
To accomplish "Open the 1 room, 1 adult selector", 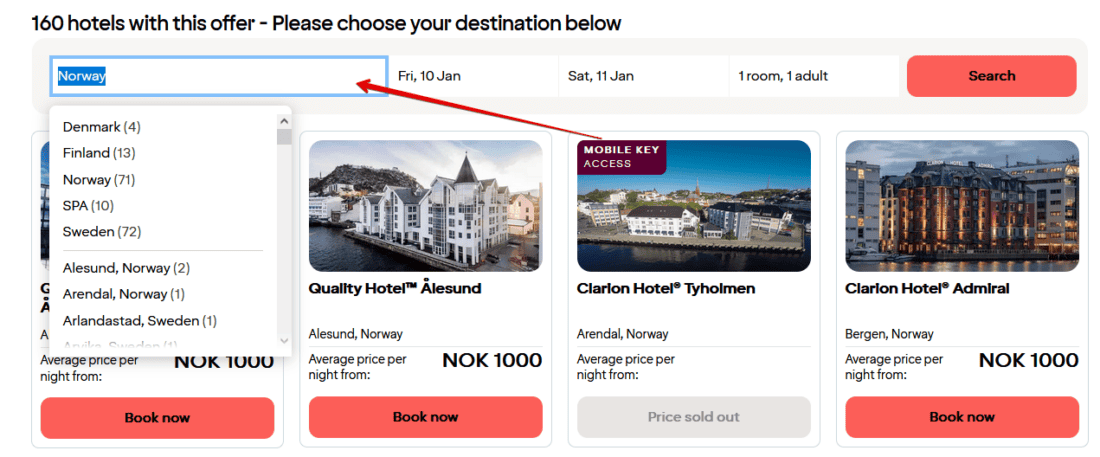I will click(x=812, y=76).
